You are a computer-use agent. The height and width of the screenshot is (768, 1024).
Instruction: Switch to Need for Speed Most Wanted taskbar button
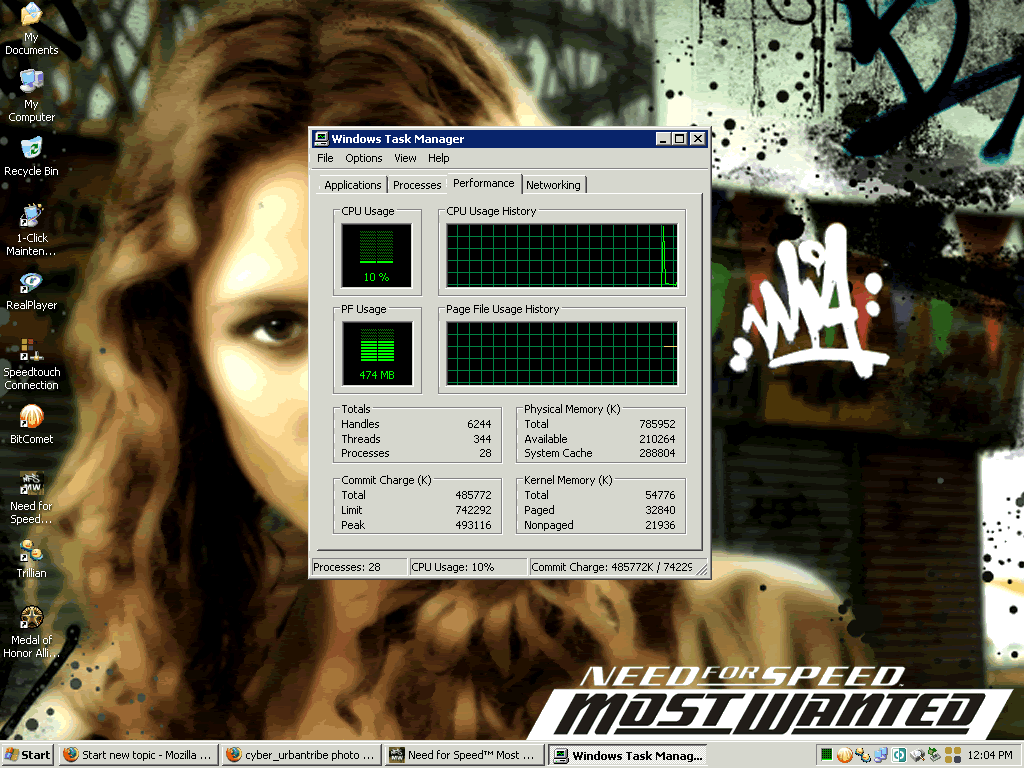(x=464, y=755)
